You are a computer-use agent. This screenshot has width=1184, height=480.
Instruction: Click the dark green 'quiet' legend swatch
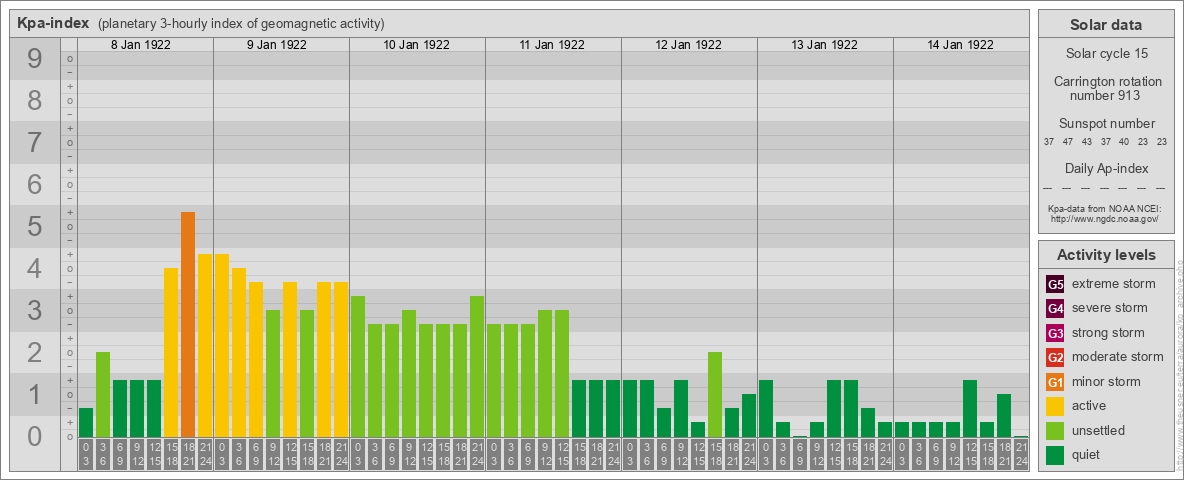point(1055,455)
